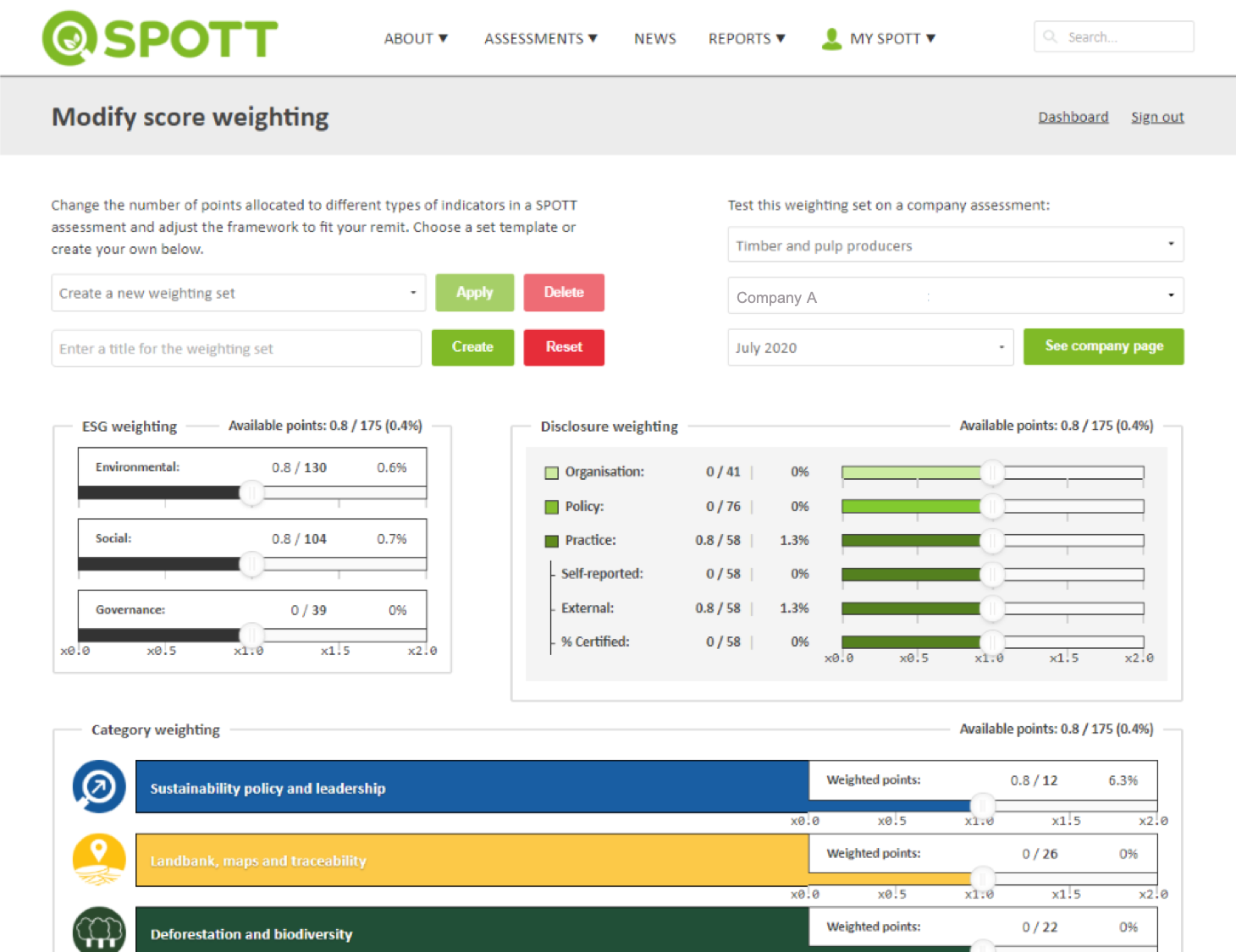Click the SPOTT logo
Screen dimensions: 1236x952
pyautogui.click(x=158, y=37)
